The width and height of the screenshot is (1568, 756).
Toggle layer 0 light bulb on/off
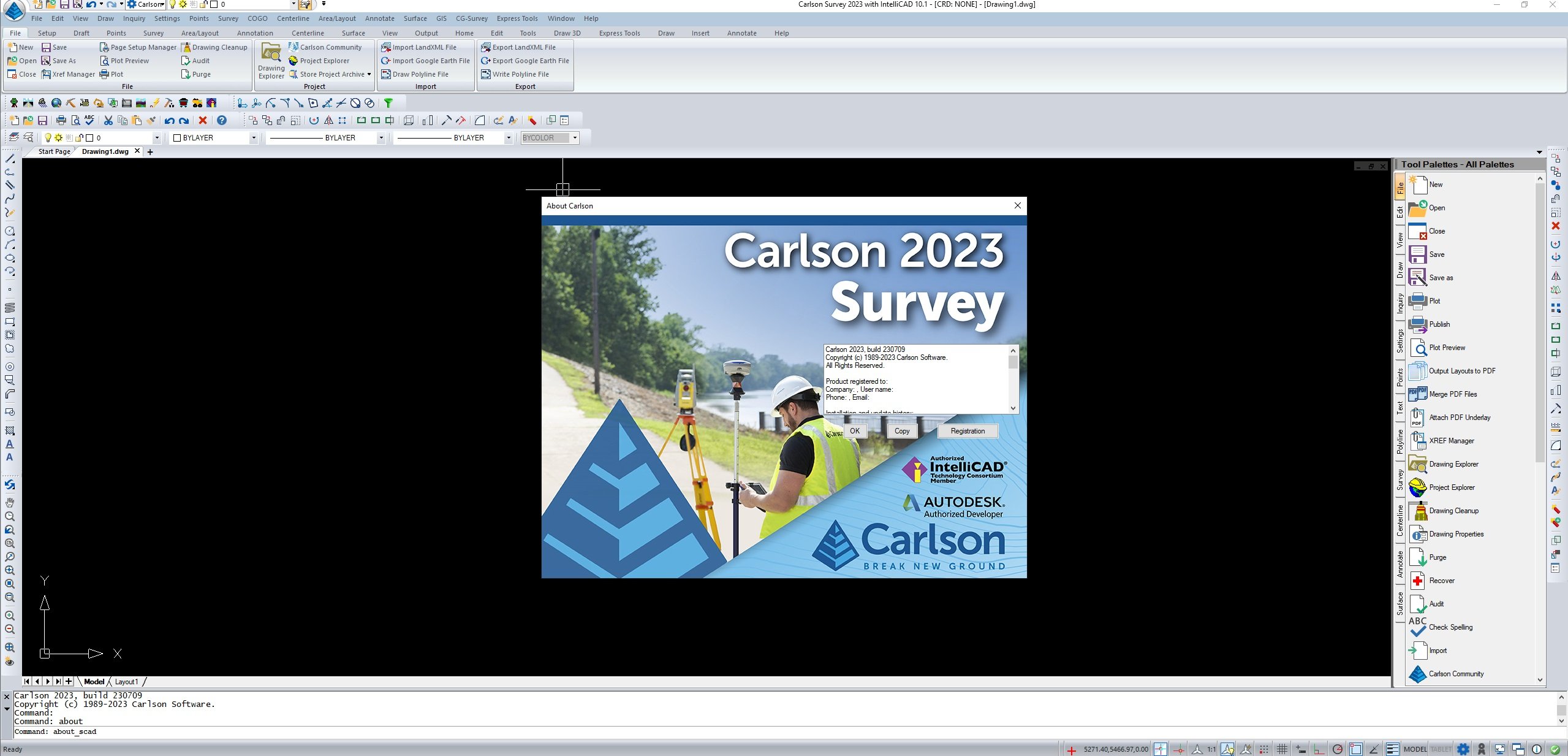(x=48, y=138)
